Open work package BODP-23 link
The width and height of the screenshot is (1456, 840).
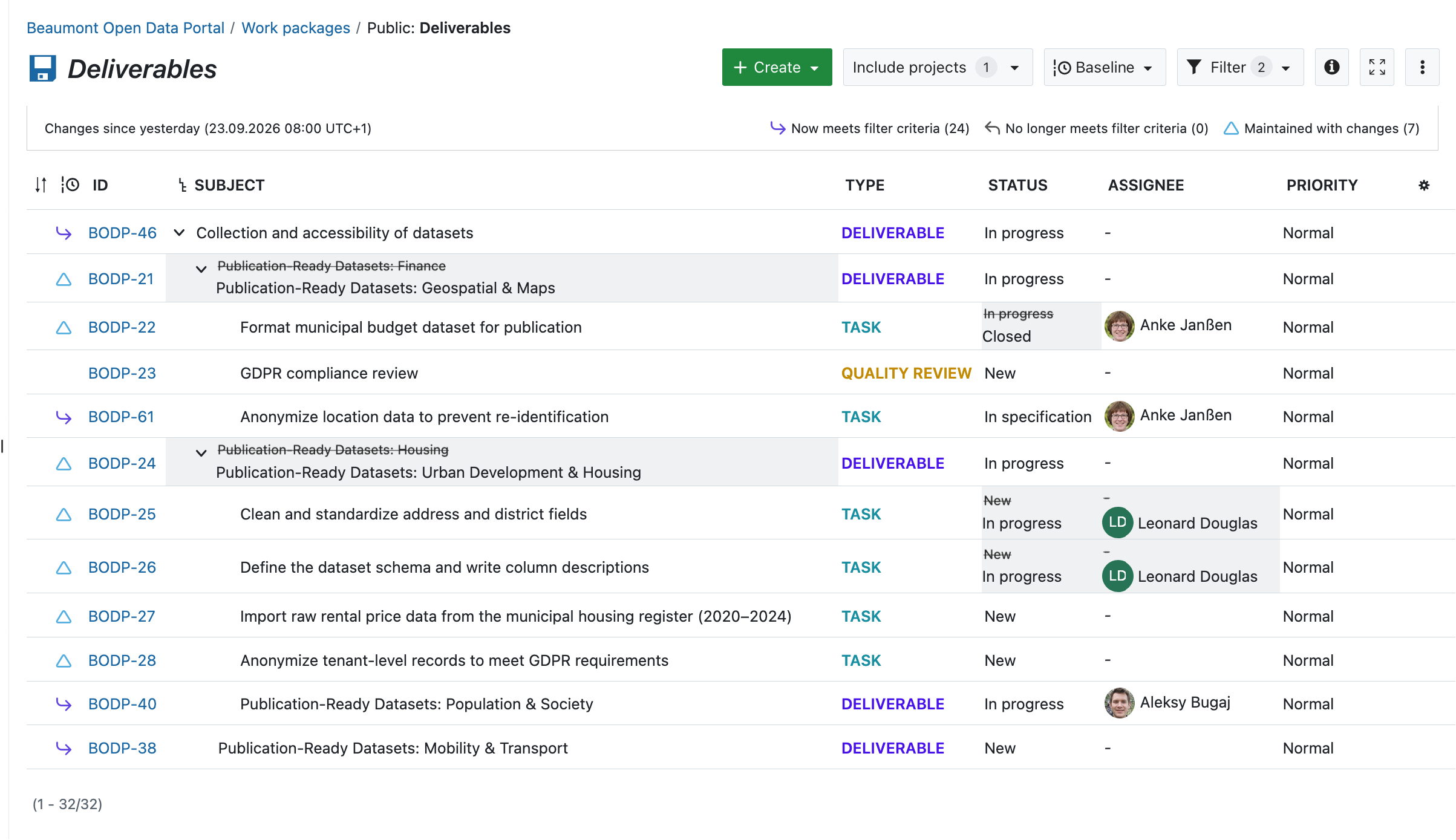click(122, 373)
